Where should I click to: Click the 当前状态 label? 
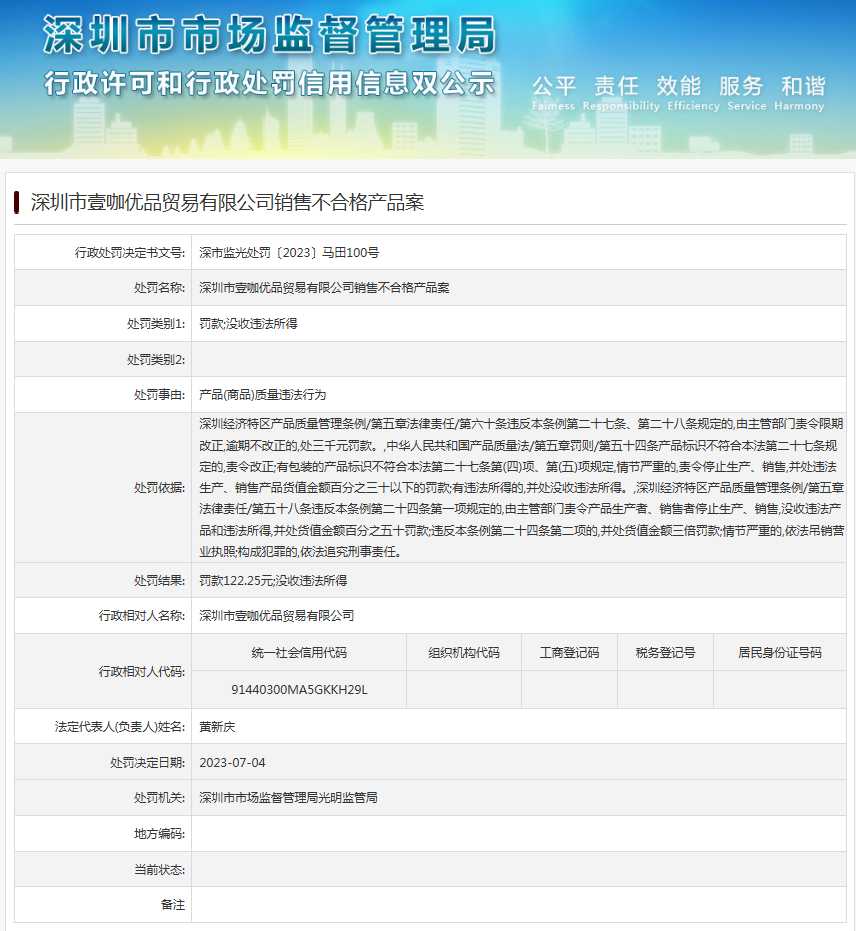[x=160, y=869]
